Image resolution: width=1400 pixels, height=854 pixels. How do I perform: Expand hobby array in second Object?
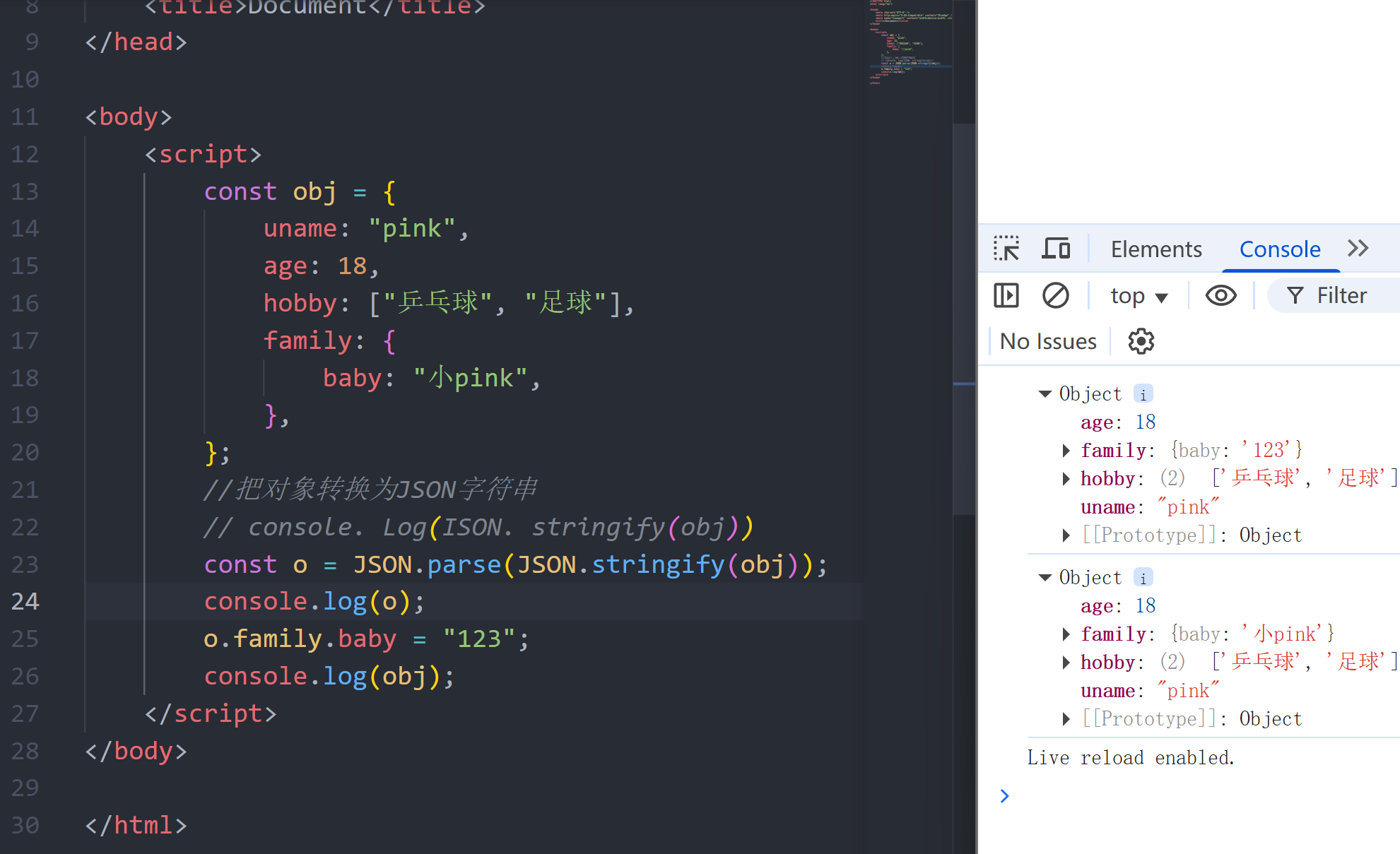1066,663
